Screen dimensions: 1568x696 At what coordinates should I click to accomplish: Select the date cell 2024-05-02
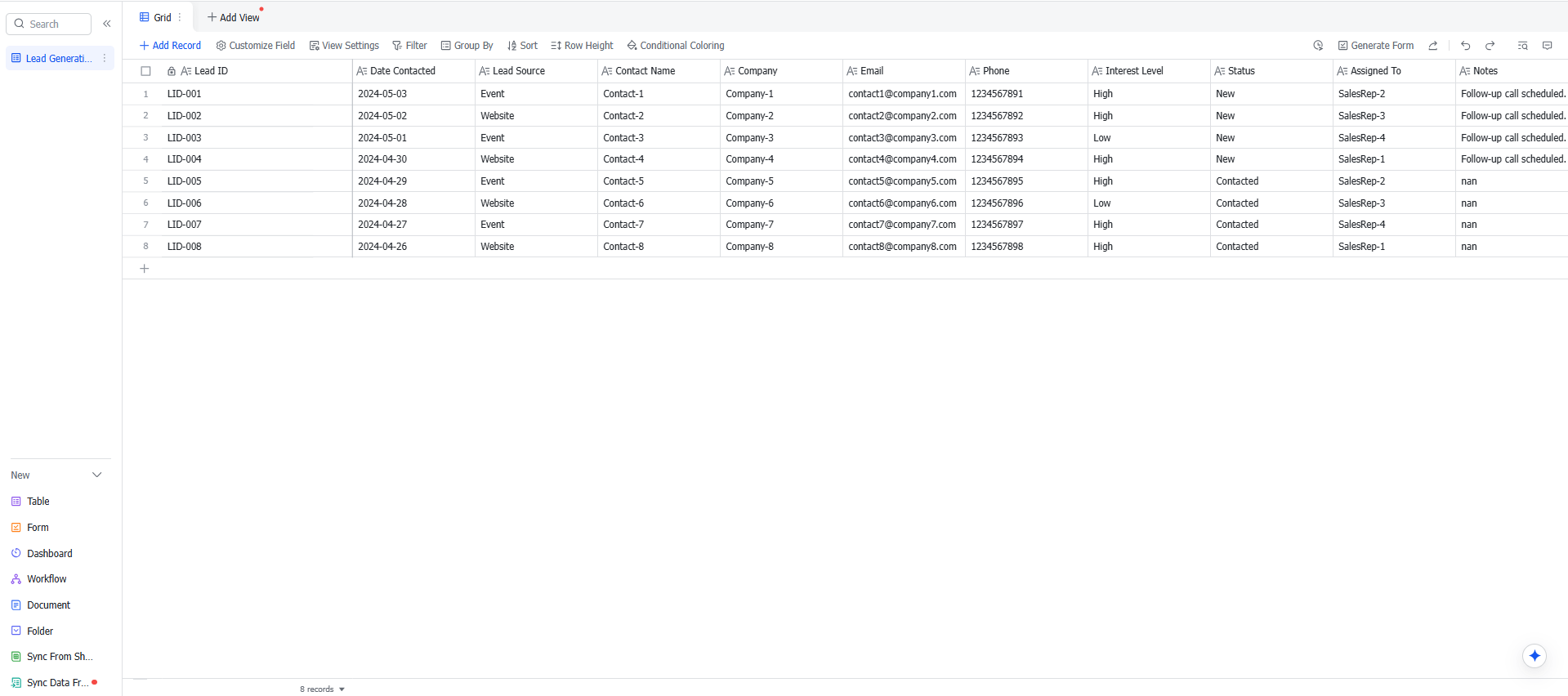[413, 116]
